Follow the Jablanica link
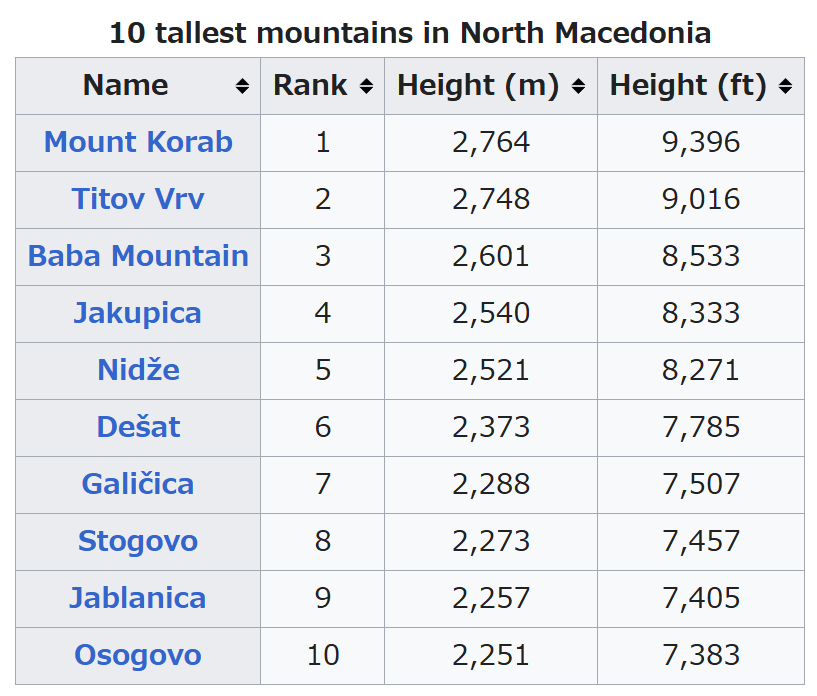The height and width of the screenshot is (696, 817). 138,598
